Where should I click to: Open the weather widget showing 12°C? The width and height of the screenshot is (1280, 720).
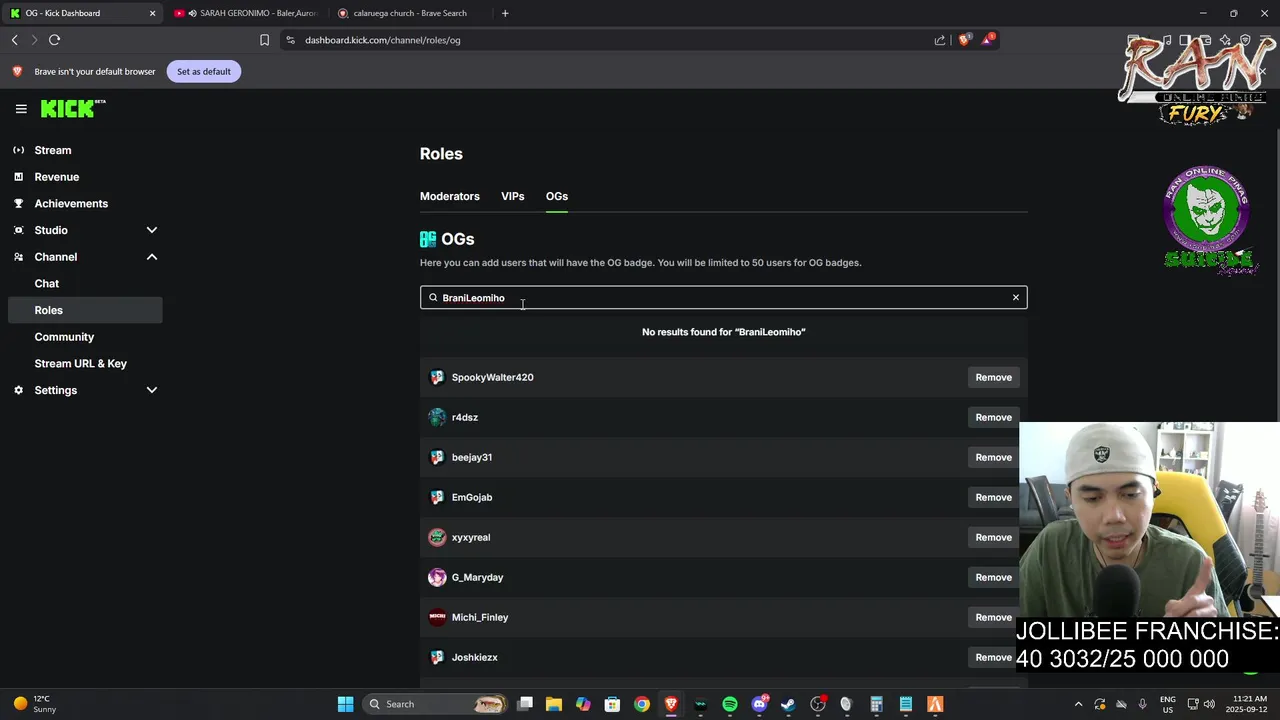(35, 704)
